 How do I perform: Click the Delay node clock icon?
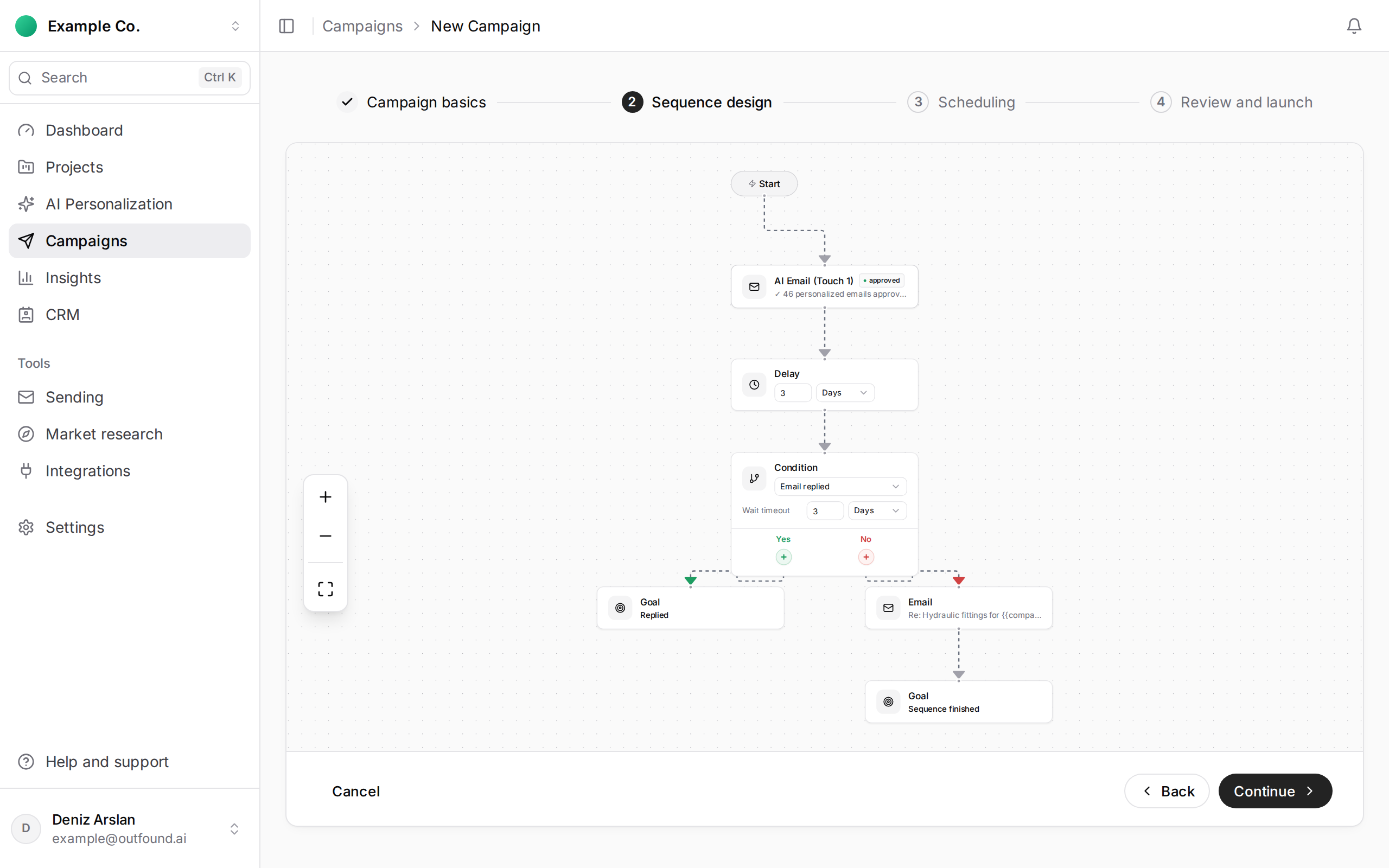(754, 385)
